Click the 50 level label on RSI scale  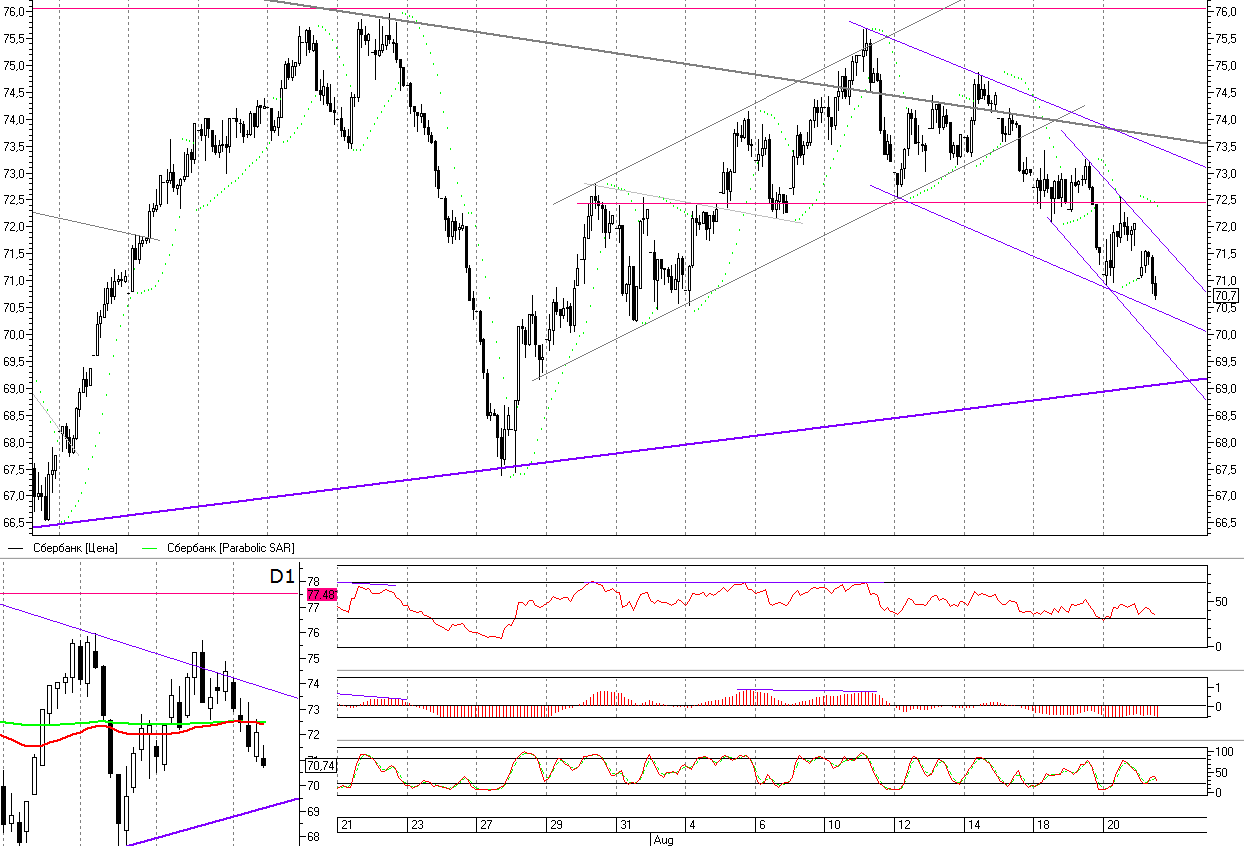coord(1220,602)
